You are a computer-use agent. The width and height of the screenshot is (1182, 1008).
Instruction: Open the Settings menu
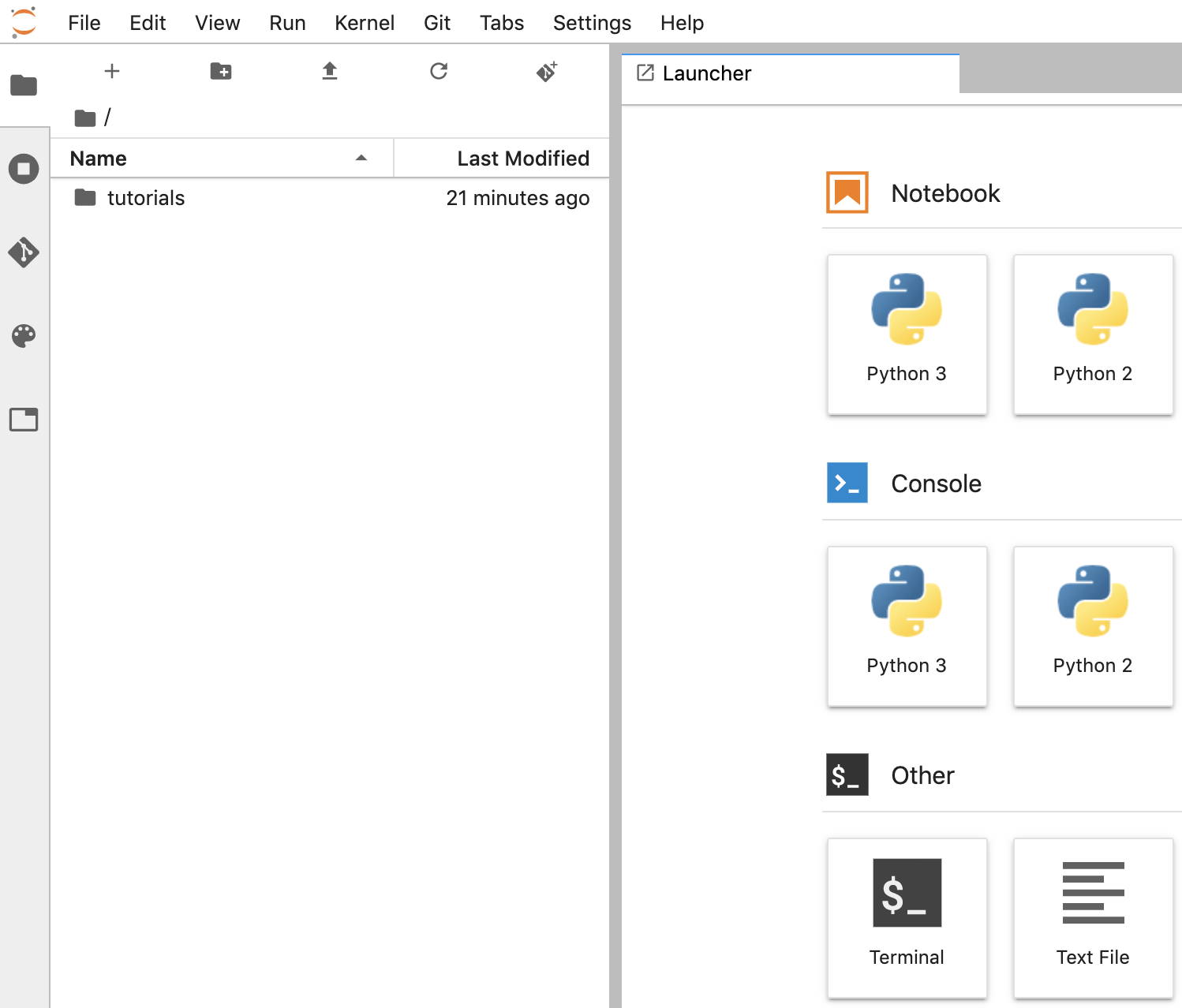pos(592,23)
